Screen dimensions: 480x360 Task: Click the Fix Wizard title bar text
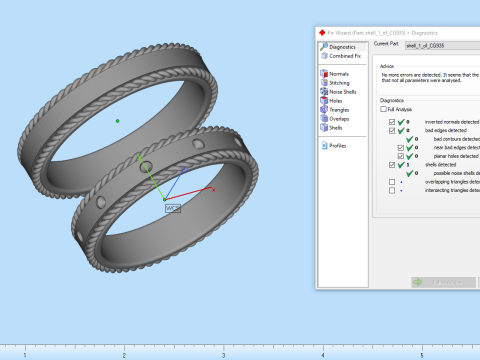(382, 33)
